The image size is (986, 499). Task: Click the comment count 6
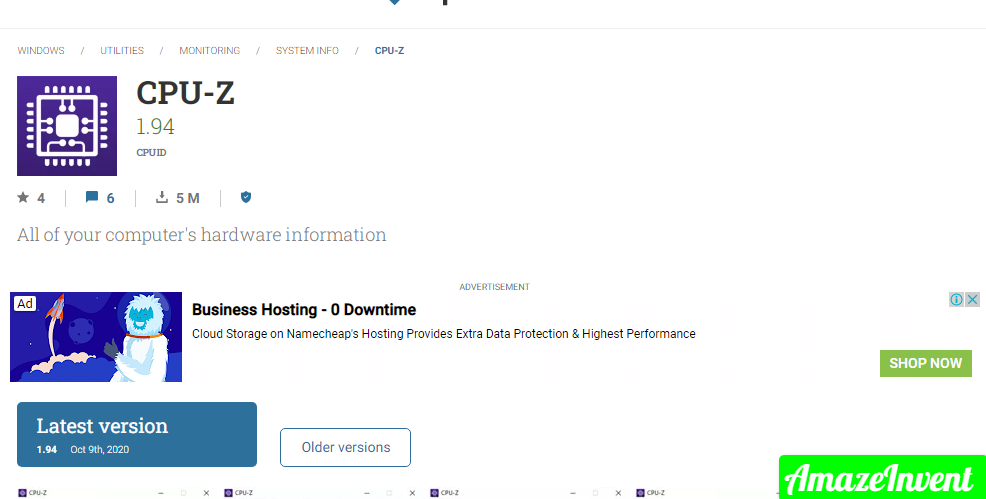[110, 198]
